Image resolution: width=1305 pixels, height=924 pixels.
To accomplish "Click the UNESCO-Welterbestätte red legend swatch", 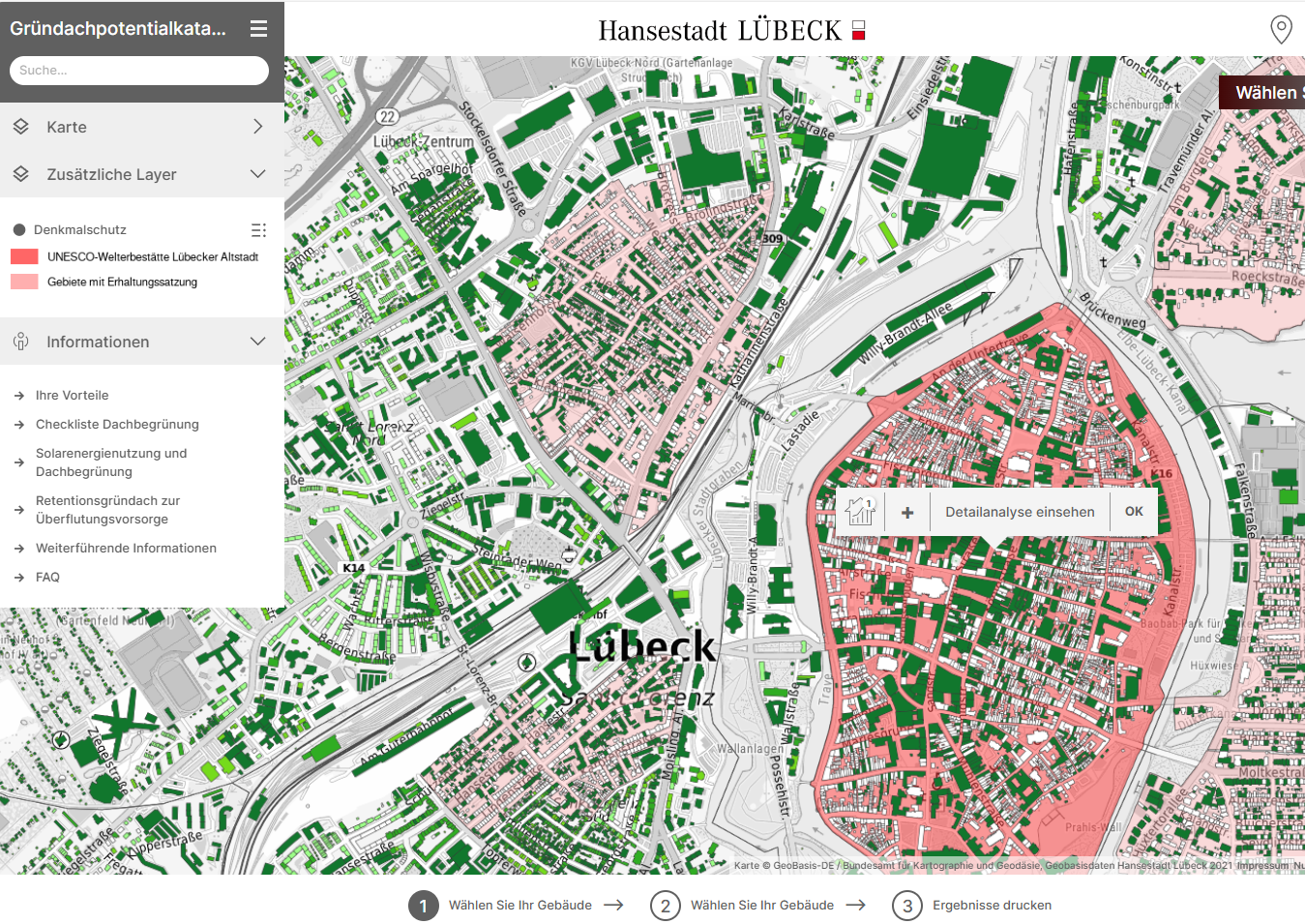I will pyautogui.click(x=24, y=256).
